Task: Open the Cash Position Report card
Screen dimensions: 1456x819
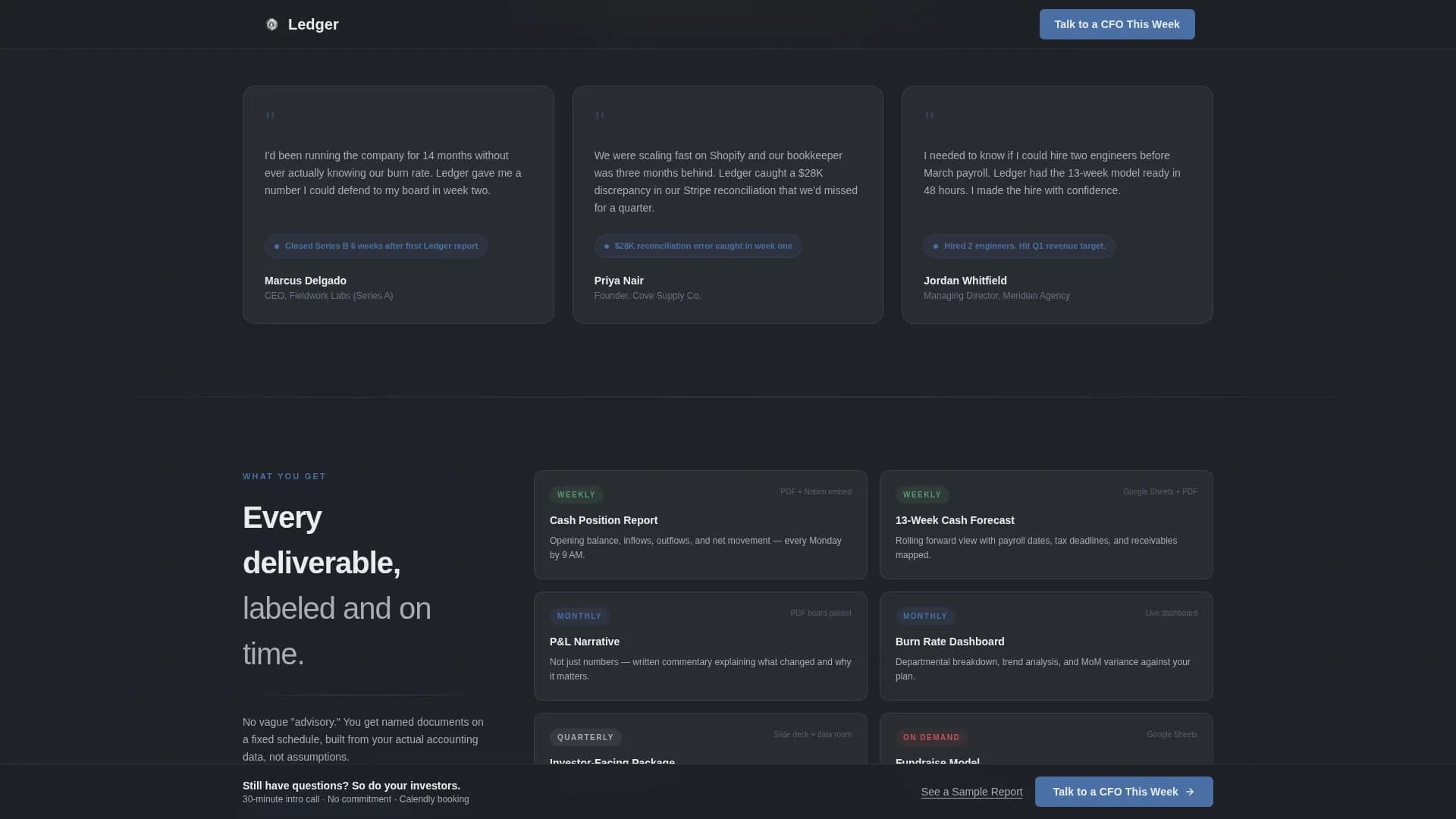Action: [x=700, y=525]
